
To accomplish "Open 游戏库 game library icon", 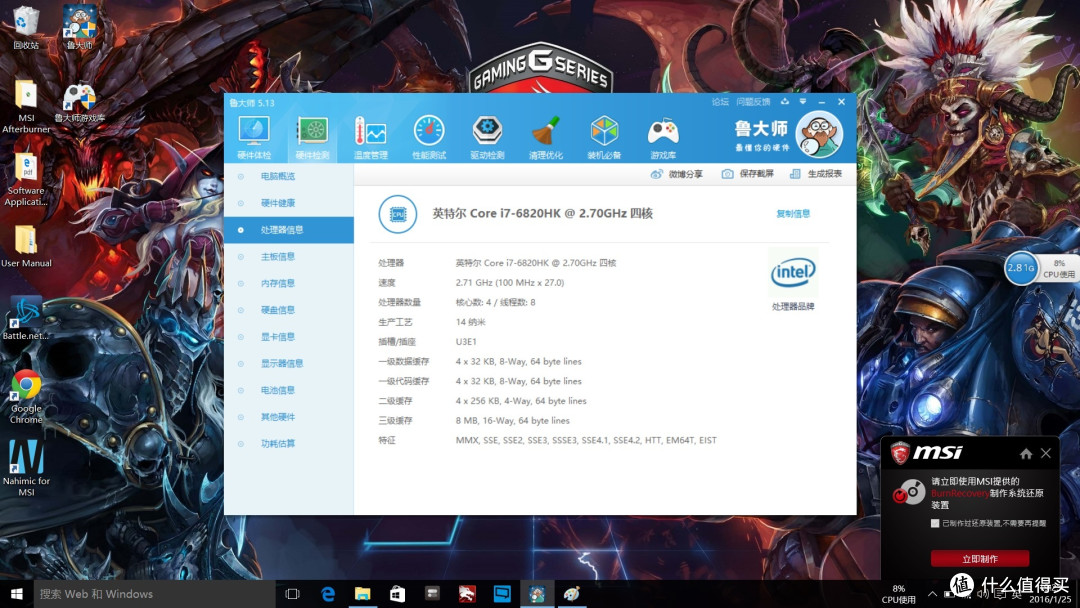I will point(663,138).
